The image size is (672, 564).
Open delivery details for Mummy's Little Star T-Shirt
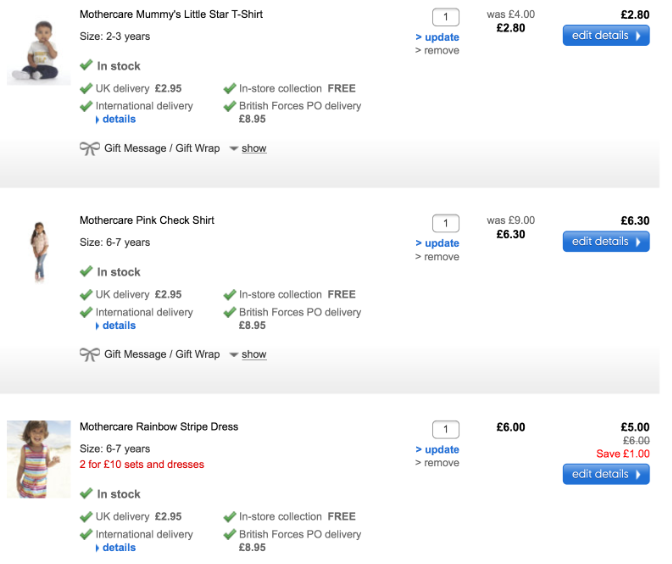click(x=118, y=119)
